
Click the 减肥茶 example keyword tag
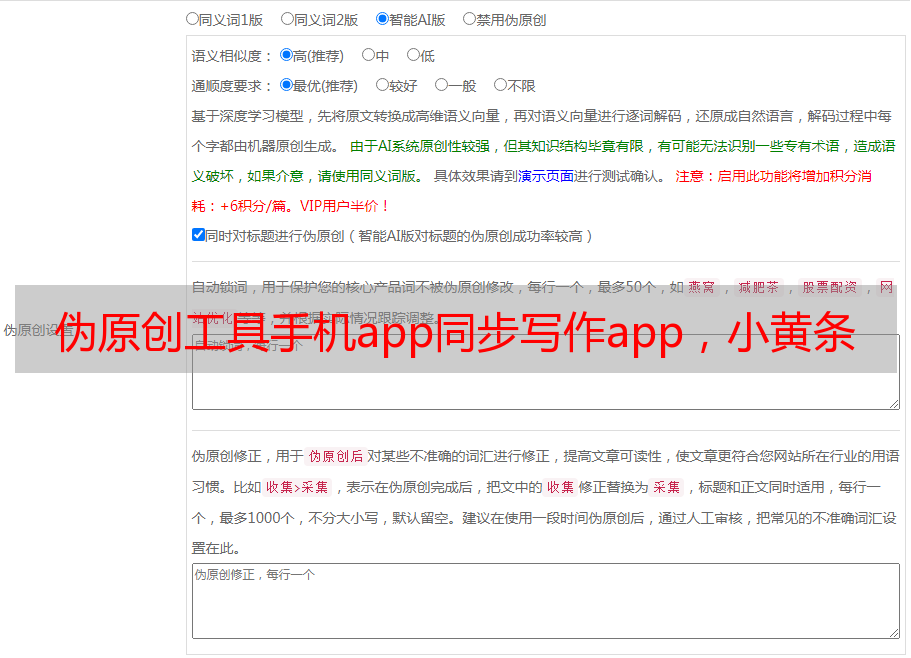(757, 287)
